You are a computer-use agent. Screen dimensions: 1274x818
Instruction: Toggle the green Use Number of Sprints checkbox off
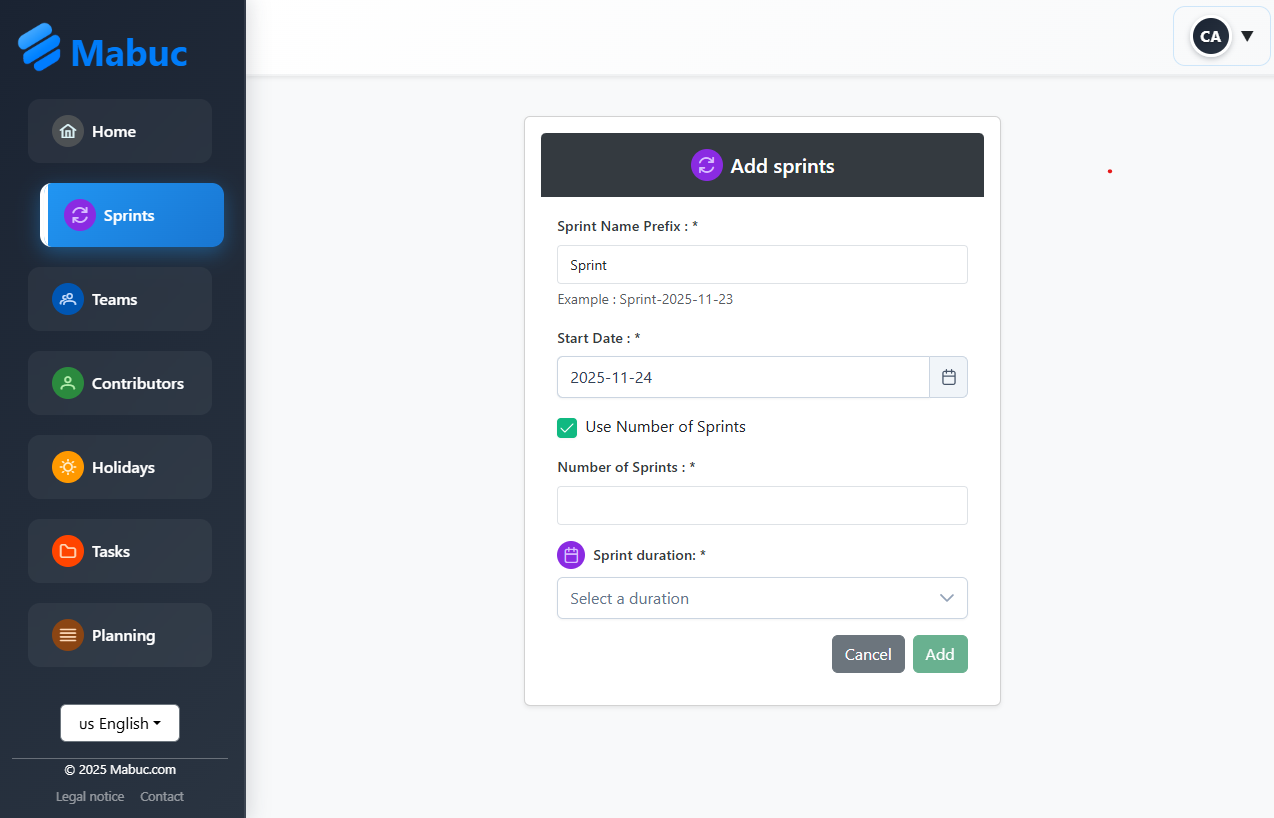(567, 427)
